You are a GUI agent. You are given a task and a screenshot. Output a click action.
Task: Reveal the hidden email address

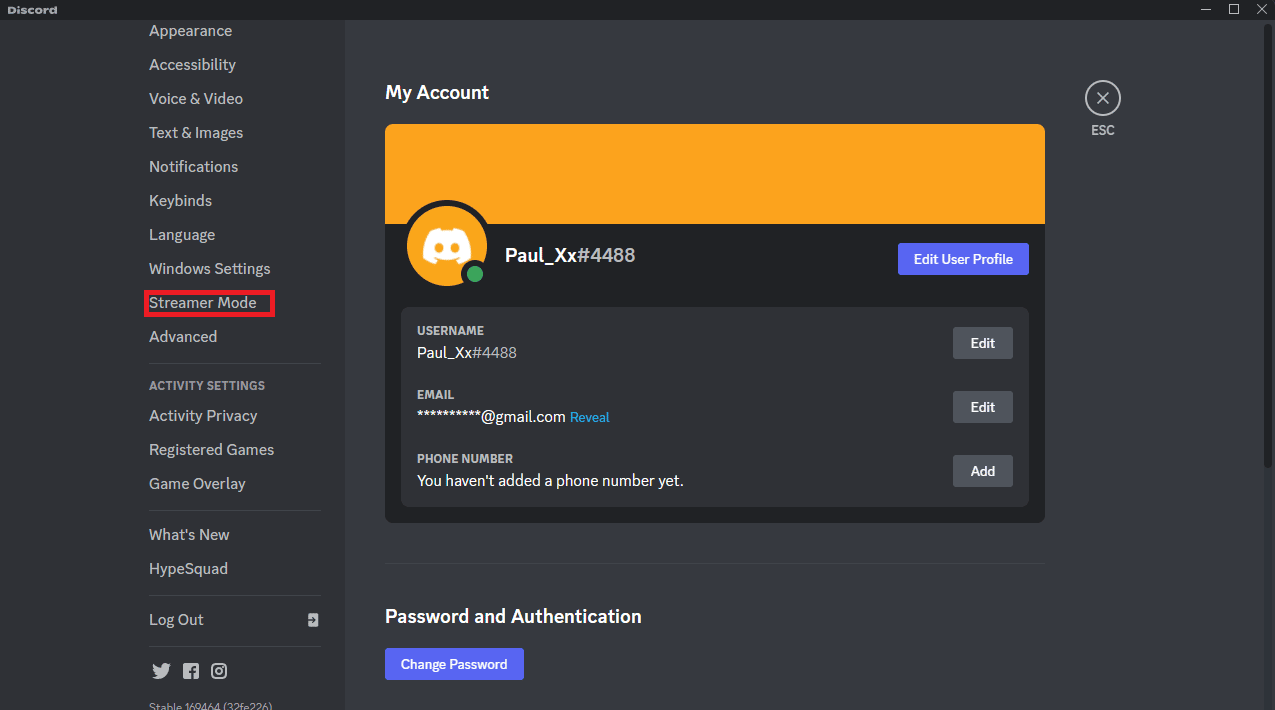click(589, 417)
